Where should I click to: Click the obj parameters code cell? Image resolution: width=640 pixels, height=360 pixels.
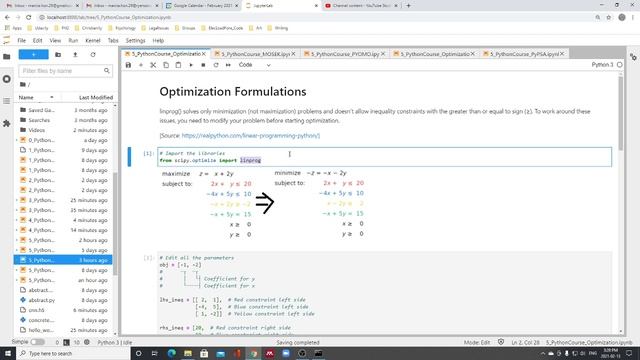click(x=385, y=293)
